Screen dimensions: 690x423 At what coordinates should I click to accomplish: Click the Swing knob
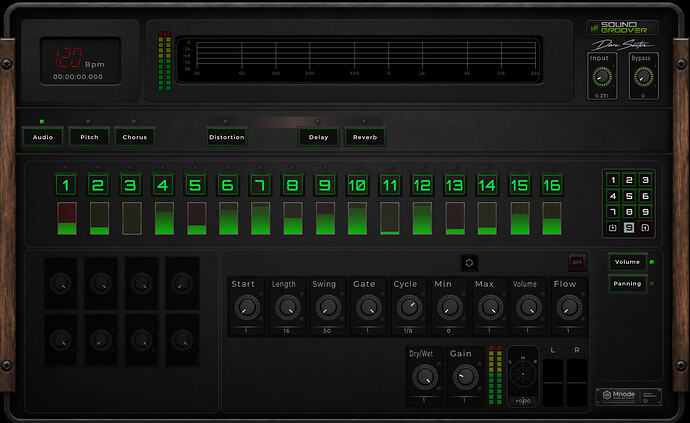(328, 307)
